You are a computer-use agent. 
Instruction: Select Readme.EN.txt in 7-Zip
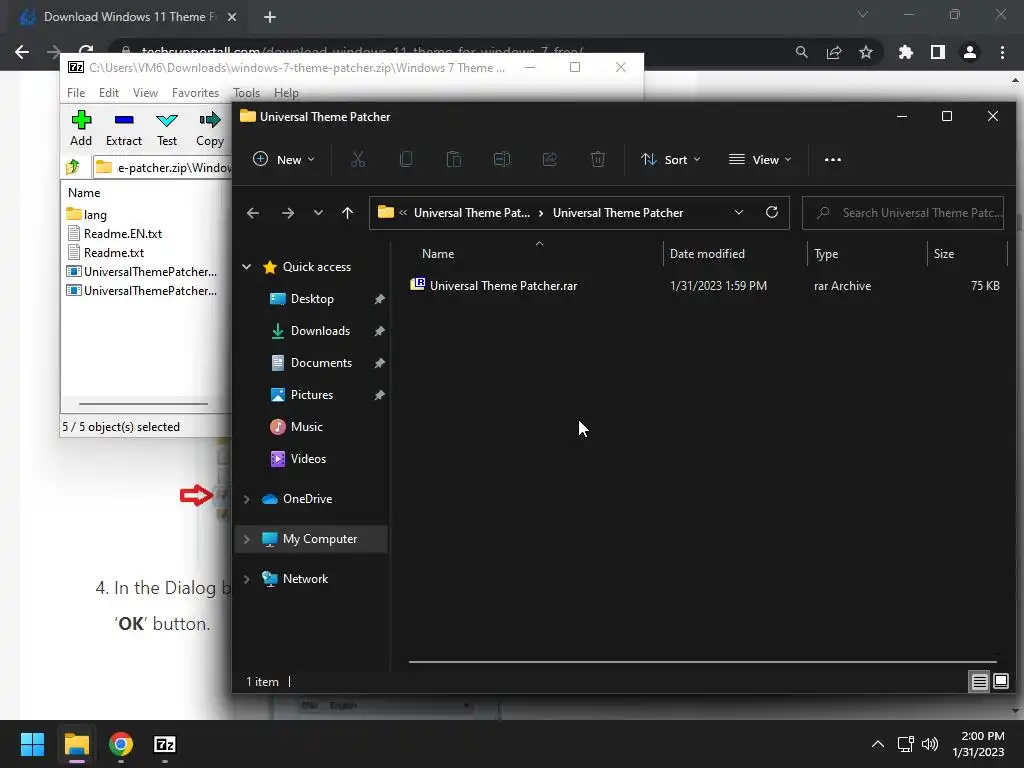point(114,233)
